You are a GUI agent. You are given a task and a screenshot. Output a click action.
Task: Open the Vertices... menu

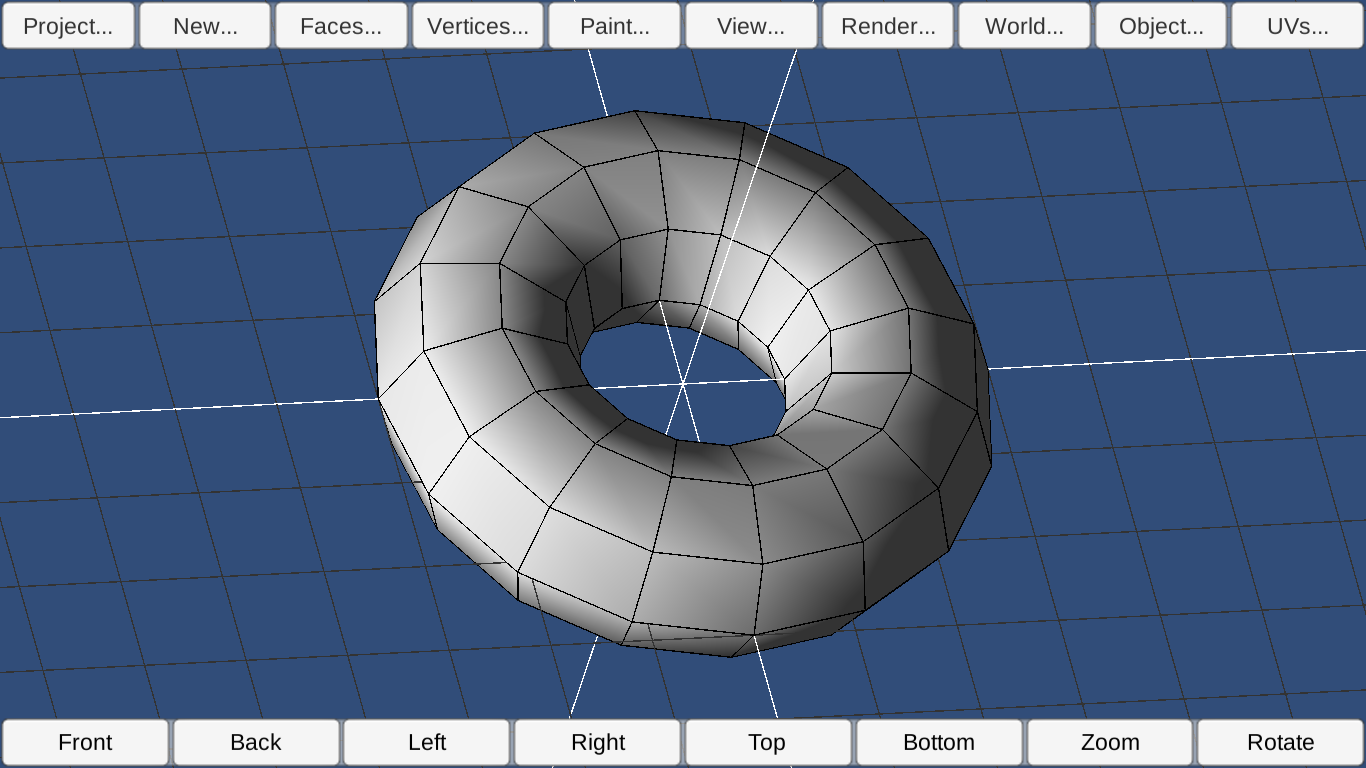[x=478, y=26]
